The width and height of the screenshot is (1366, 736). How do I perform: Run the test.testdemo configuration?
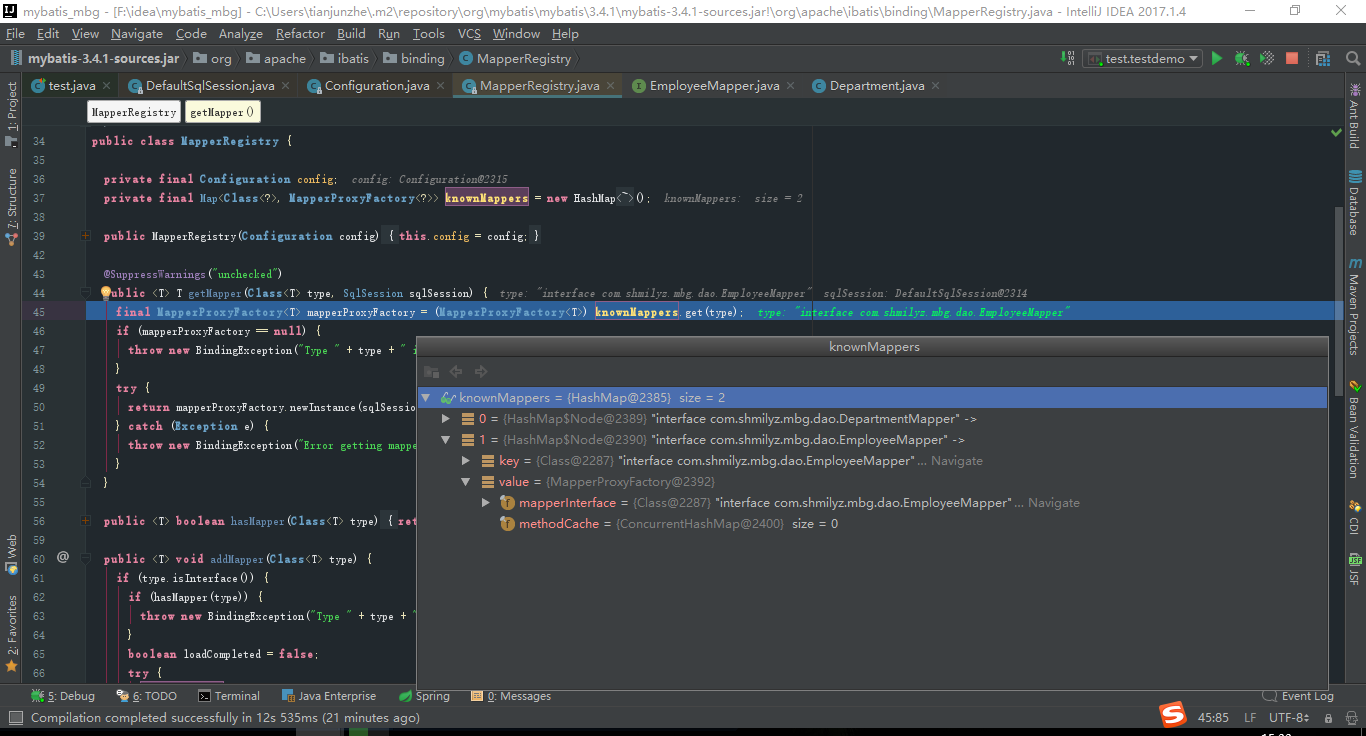click(x=1216, y=59)
